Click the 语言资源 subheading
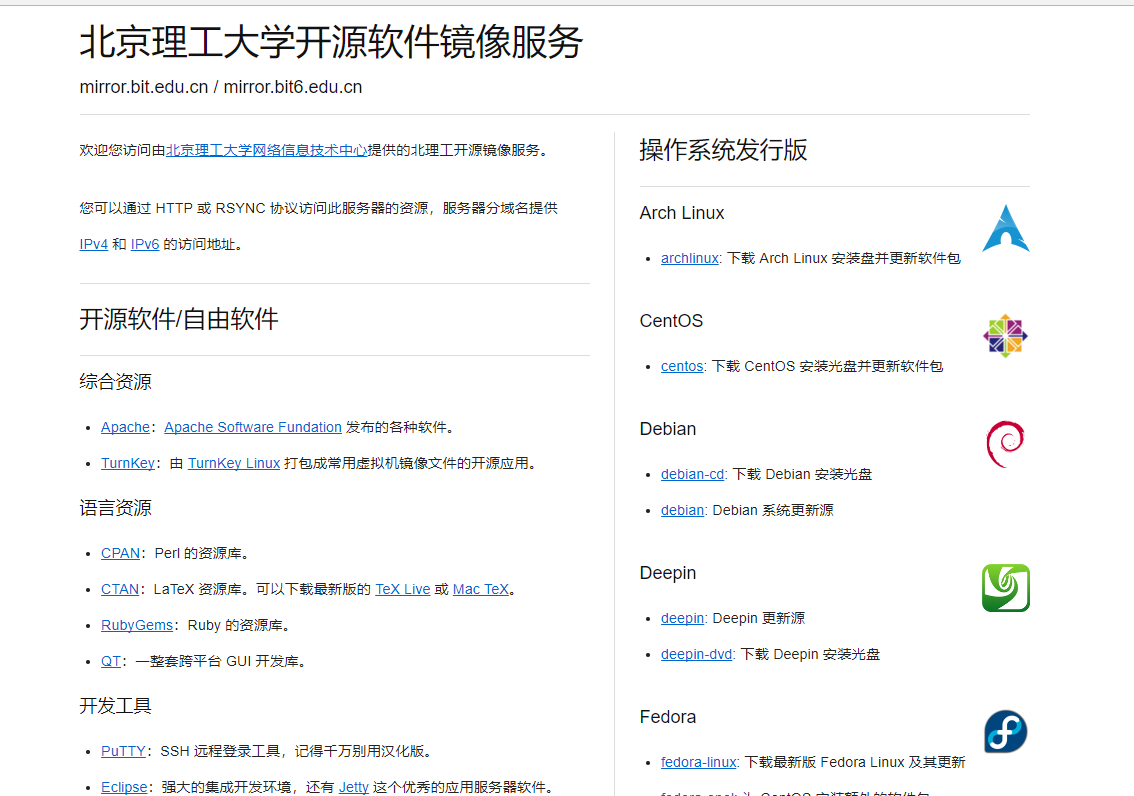 116,508
